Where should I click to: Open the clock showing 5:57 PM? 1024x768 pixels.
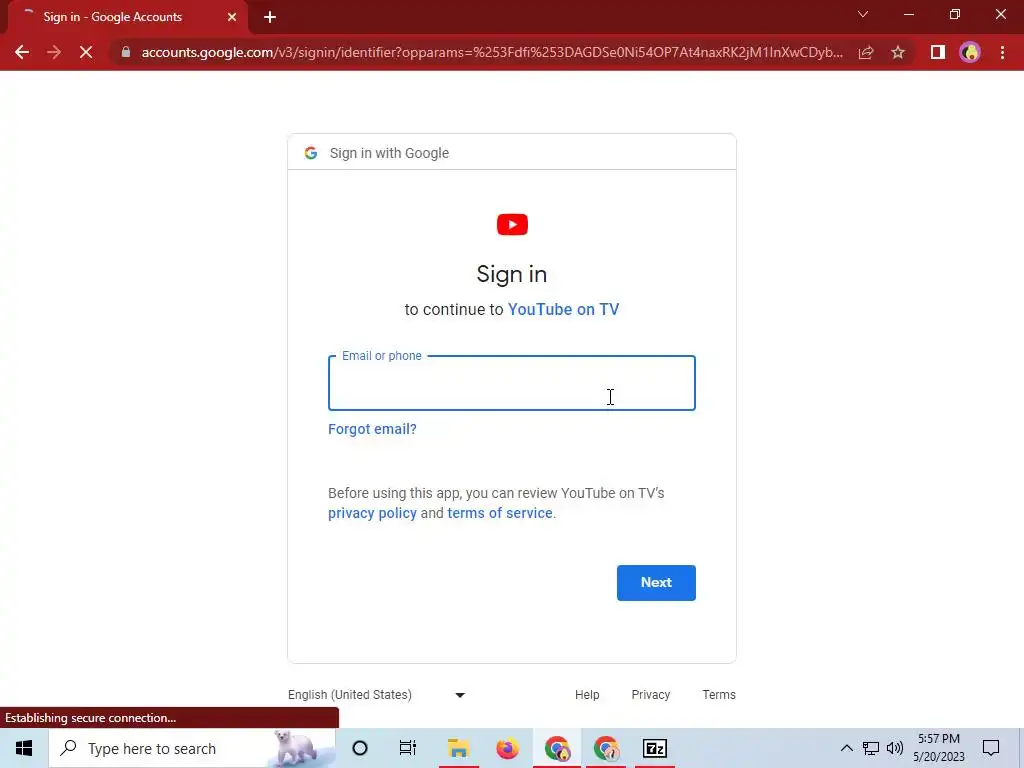pos(938,748)
